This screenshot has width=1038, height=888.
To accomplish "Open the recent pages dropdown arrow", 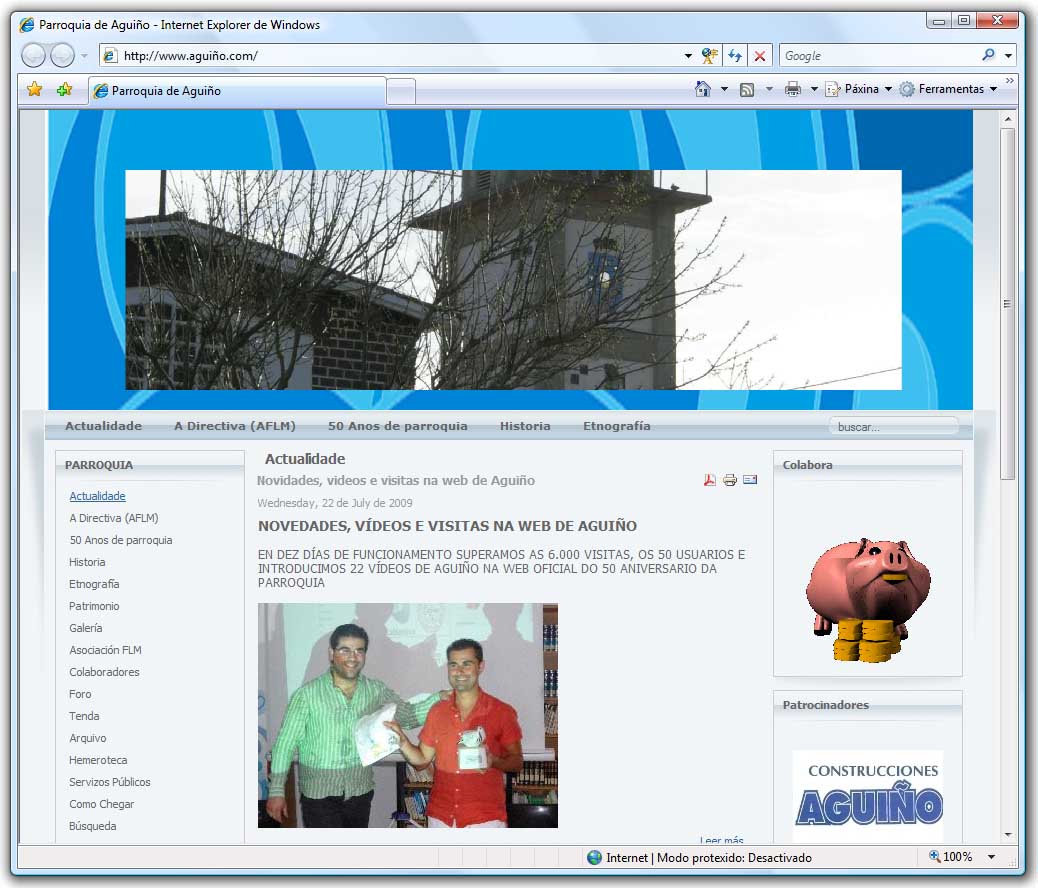I will point(84,56).
